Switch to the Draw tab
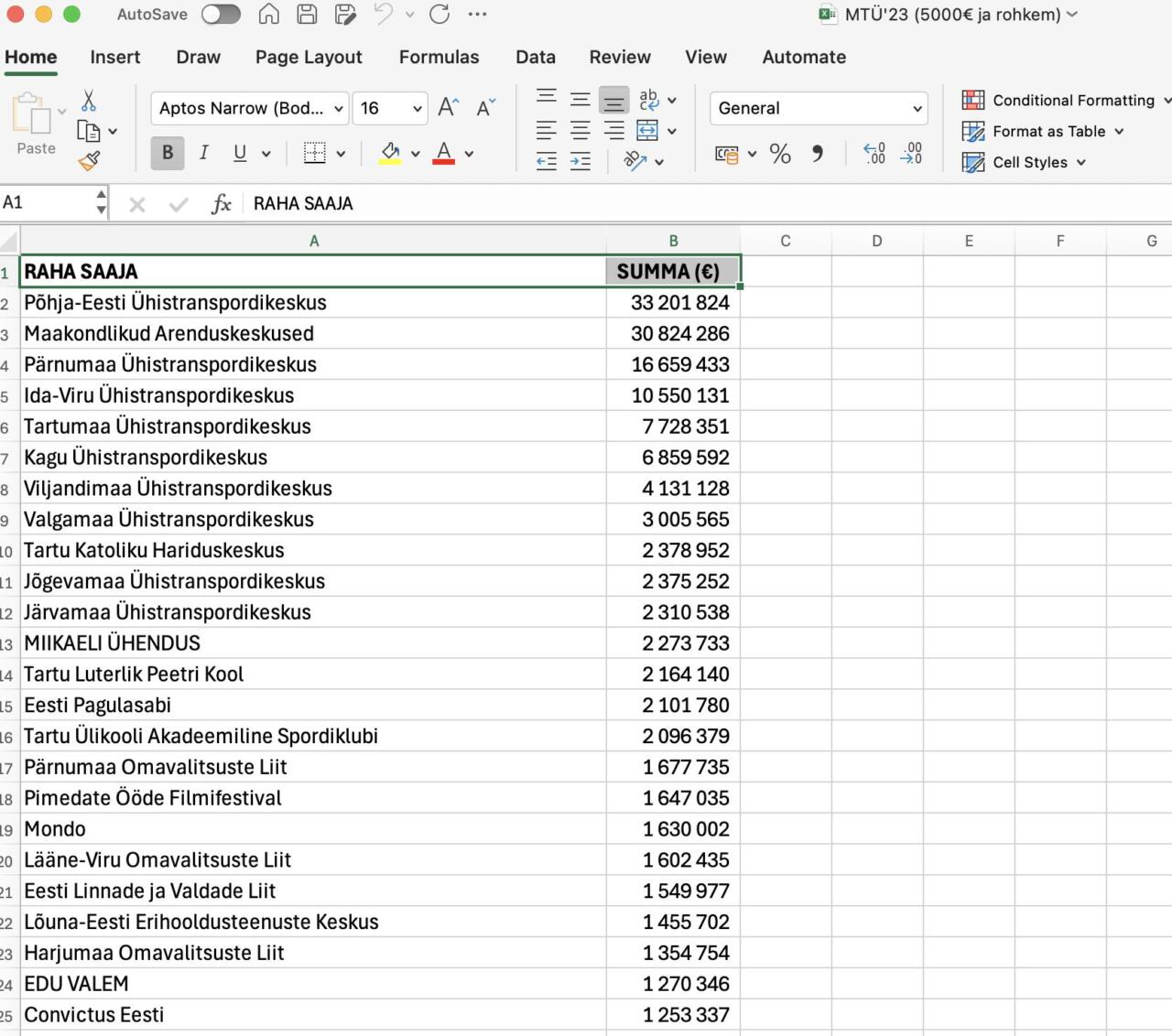The height and width of the screenshot is (1036, 1172). pos(198,57)
